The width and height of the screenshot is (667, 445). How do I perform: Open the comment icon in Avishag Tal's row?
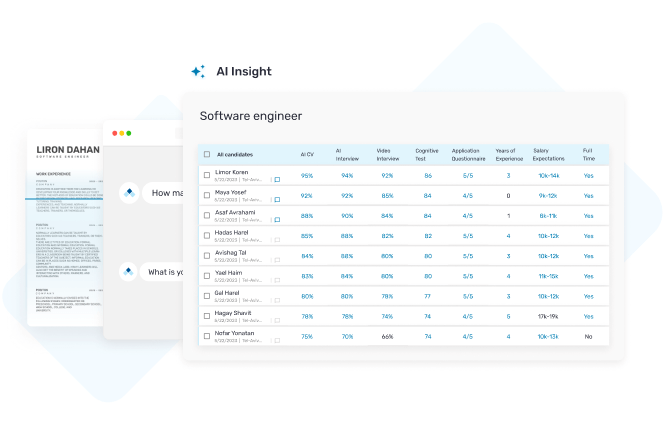point(277,260)
